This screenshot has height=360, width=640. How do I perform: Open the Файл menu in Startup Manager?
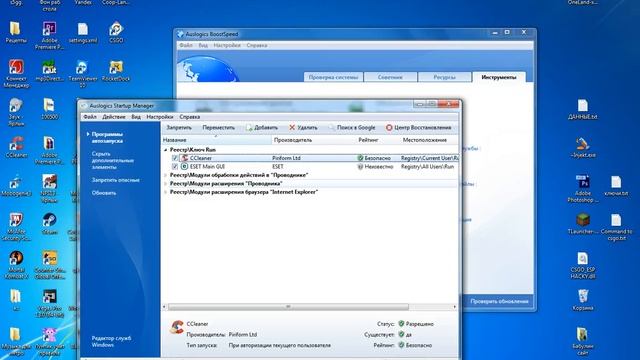90,117
